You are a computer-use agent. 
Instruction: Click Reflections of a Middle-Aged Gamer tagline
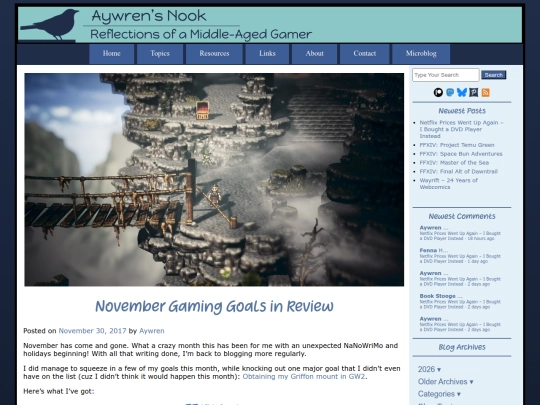pos(201,34)
